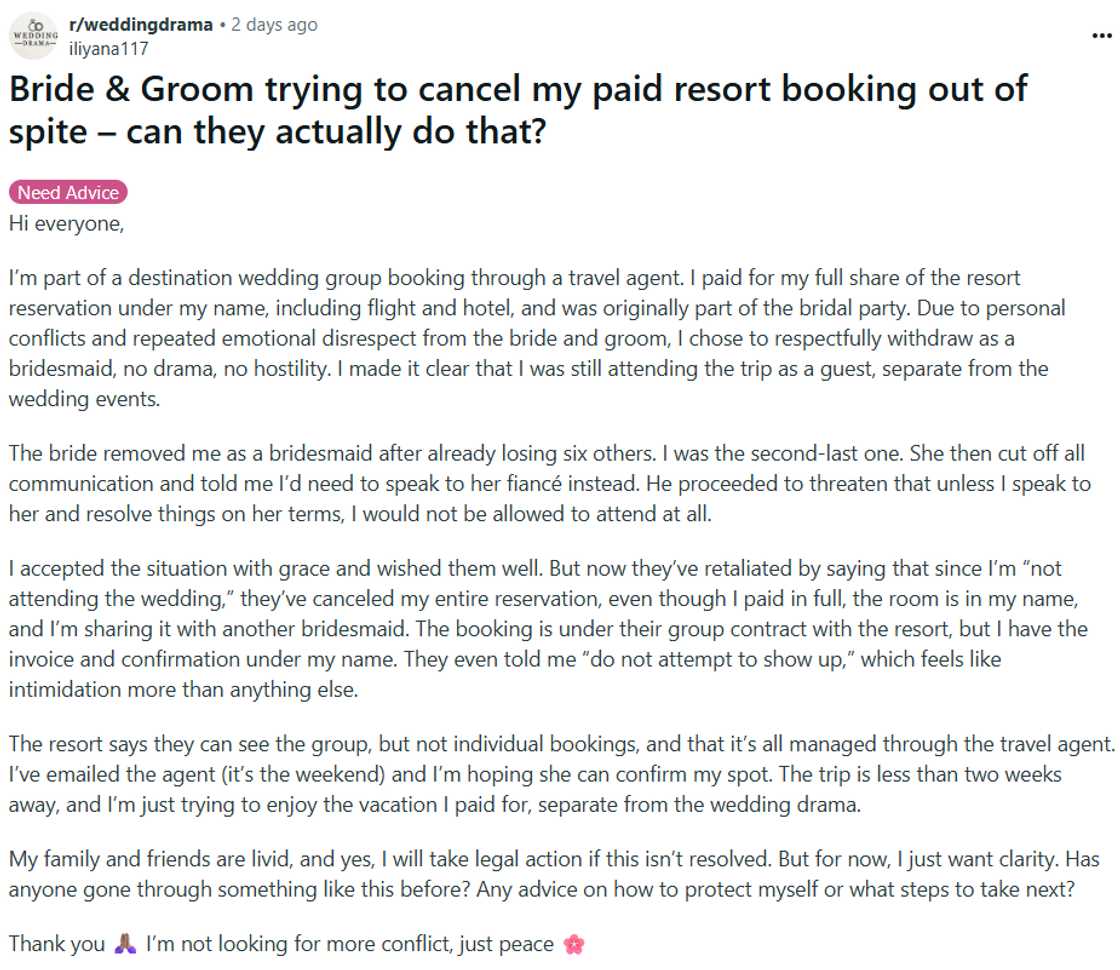The width and height of the screenshot is (1120, 970).
Task: Click the folded hands emoji near 'Thank you'
Action: pos(123,943)
